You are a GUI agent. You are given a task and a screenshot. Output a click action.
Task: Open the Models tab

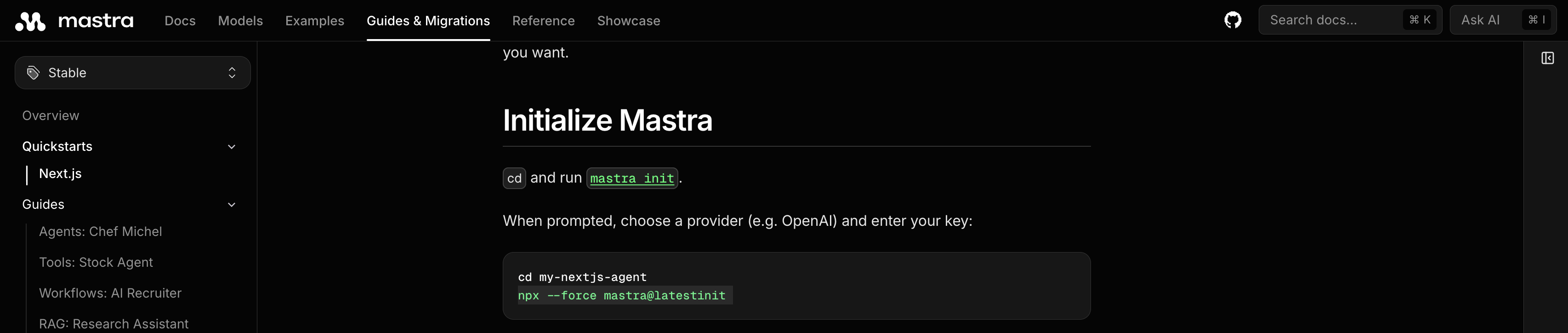point(240,21)
